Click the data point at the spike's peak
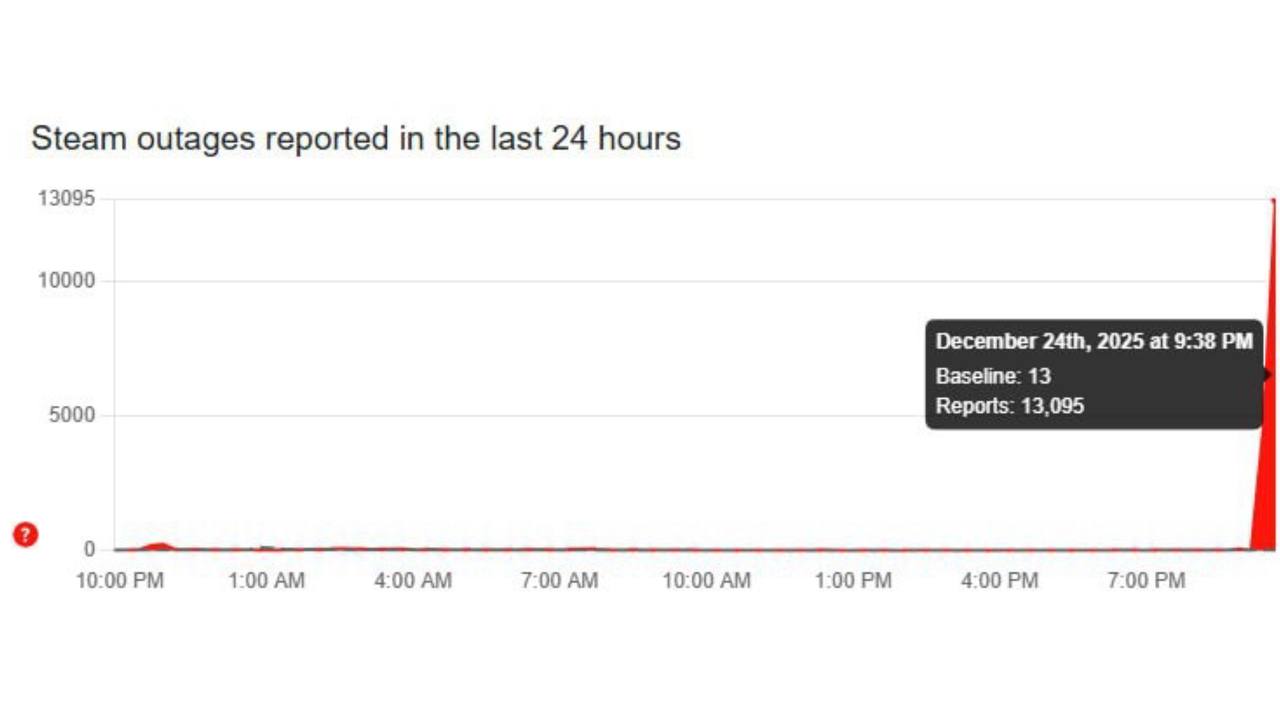This screenshot has height=720, width=1280. (x=1274, y=200)
